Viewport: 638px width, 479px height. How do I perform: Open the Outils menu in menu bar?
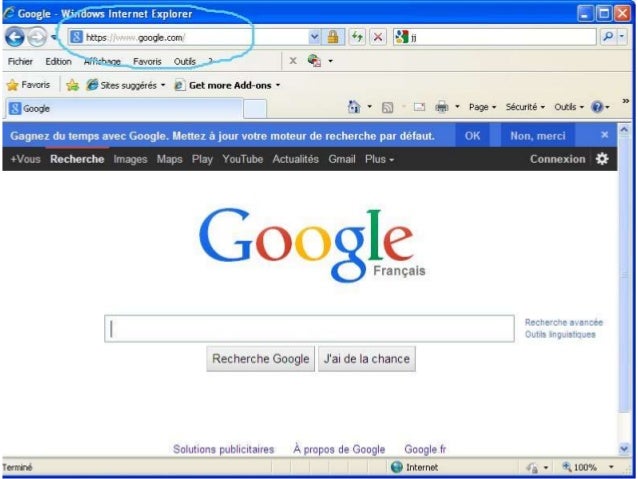tap(185, 61)
